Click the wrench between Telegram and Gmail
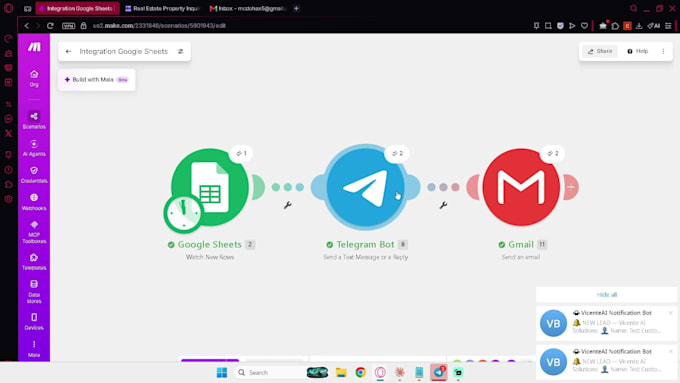This screenshot has height=383, width=680. coord(443,205)
